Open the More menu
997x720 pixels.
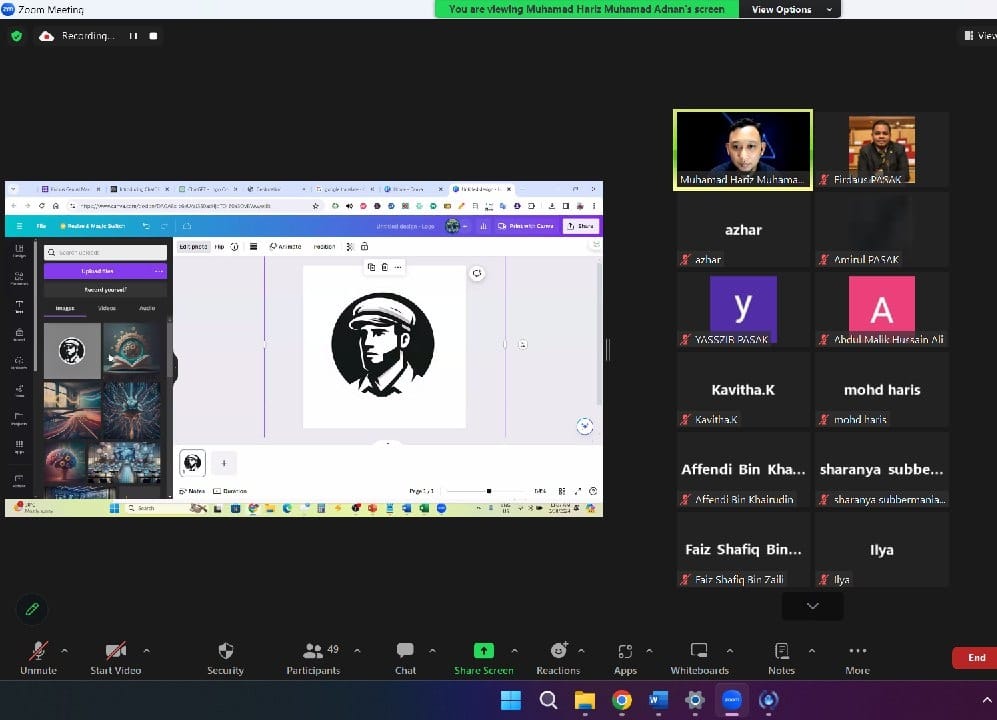pyautogui.click(x=857, y=651)
